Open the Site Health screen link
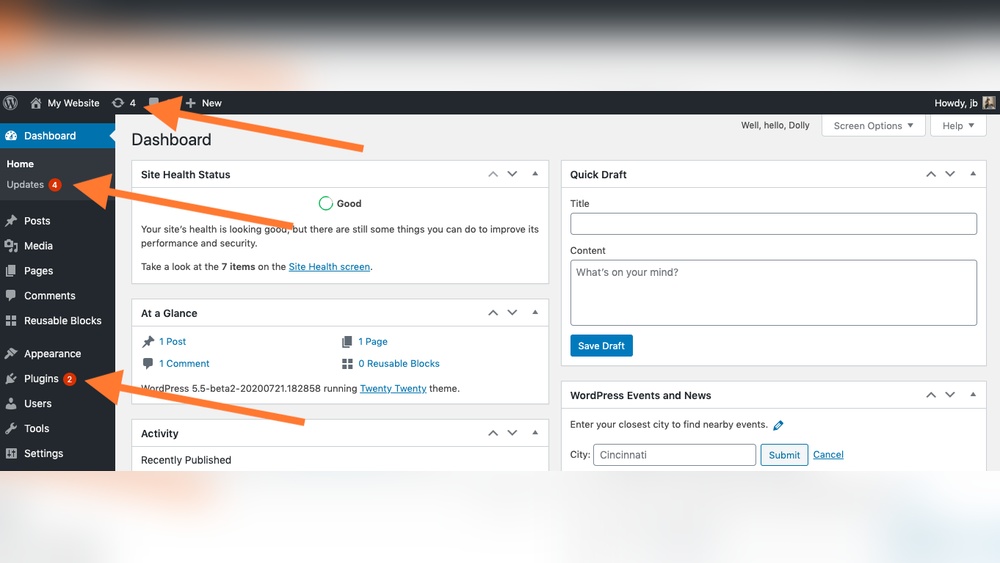 329,267
